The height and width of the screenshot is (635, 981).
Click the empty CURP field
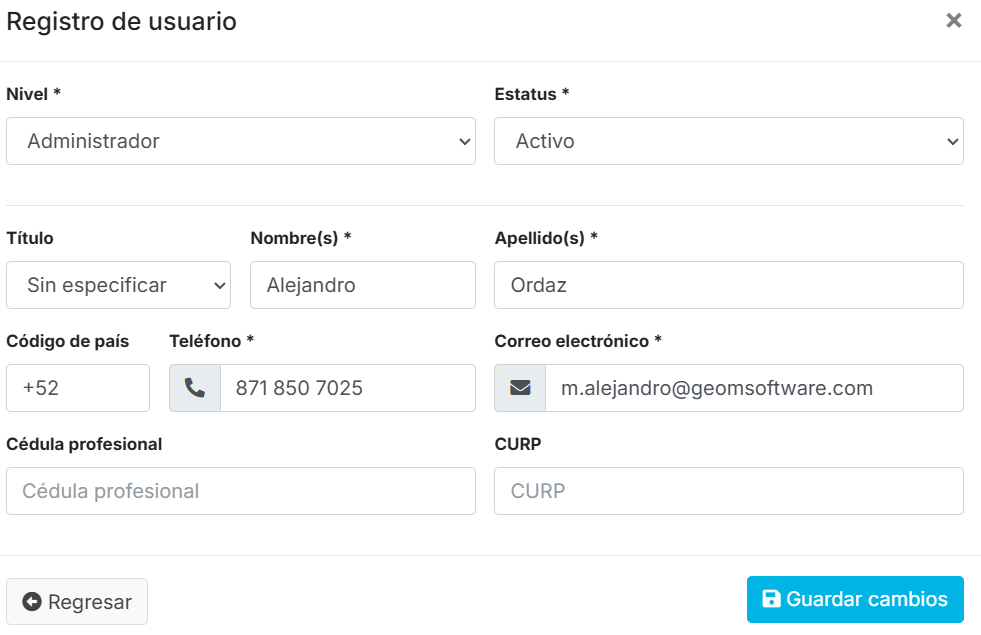728,491
